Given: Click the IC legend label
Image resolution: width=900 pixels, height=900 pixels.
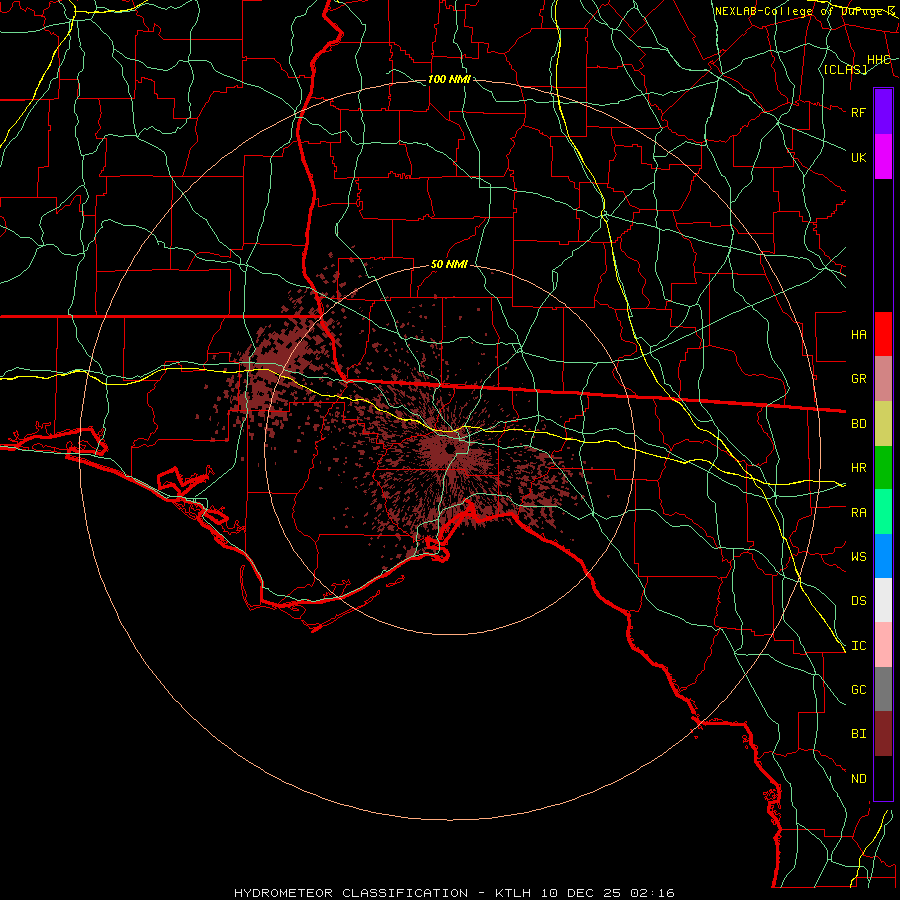Looking at the screenshot, I should point(859,646).
